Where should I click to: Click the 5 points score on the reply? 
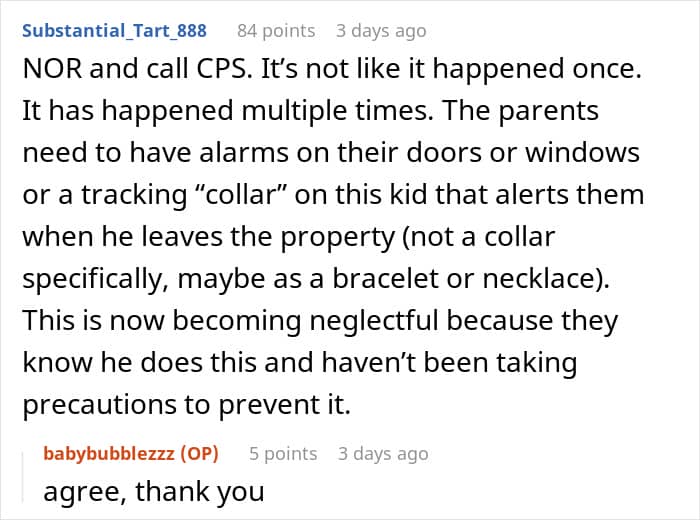tap(283, 453)
